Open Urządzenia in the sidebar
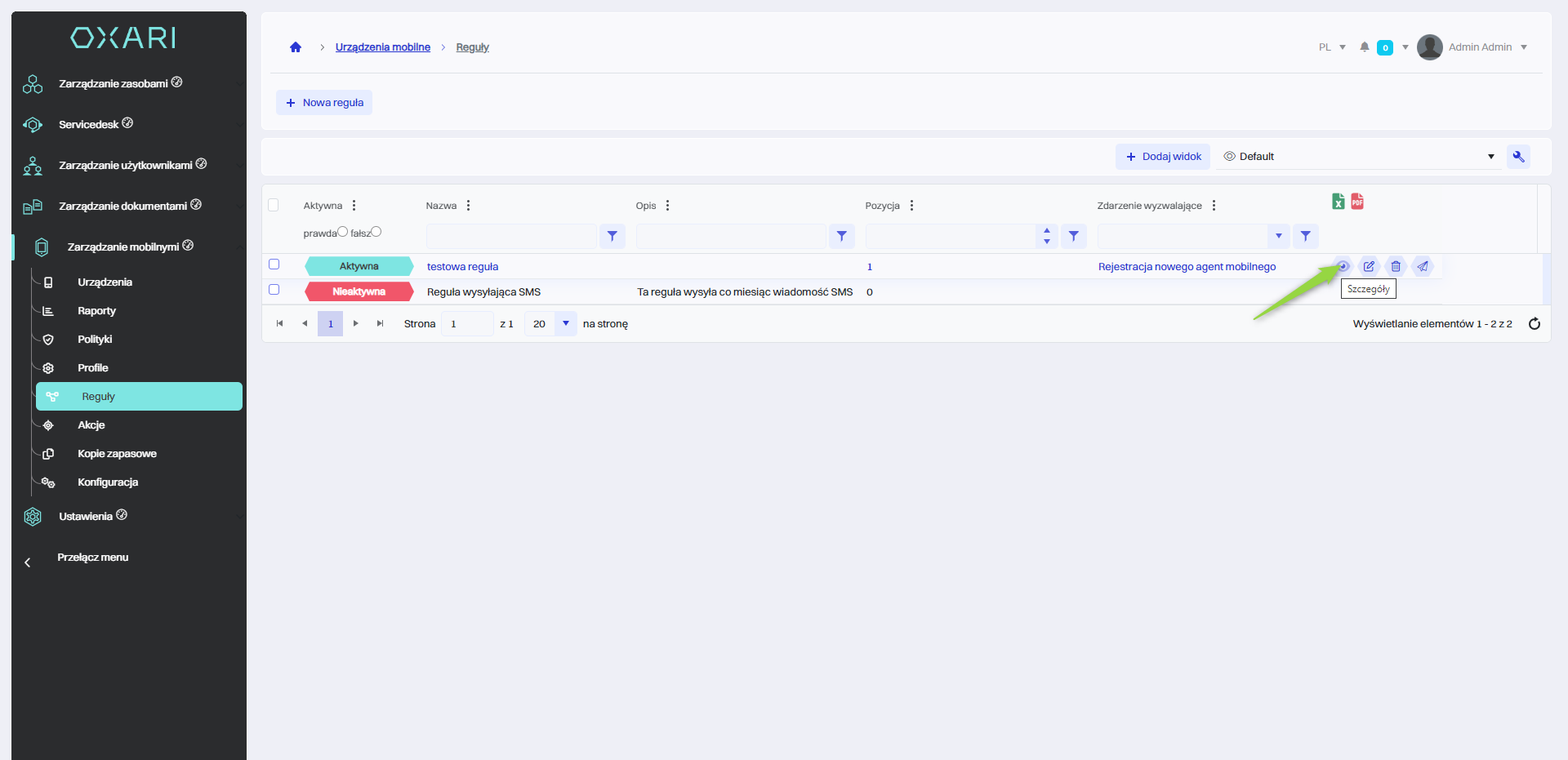The height and width of the screenshot is (760, 1568). pos(105,282)
